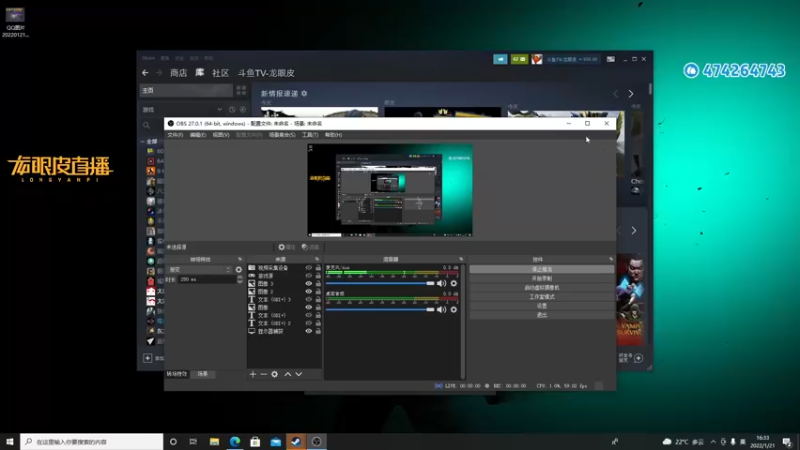Go to Steam 商店 store page
The width and height of the screenshot is (800, 450).
pos(179,73)
